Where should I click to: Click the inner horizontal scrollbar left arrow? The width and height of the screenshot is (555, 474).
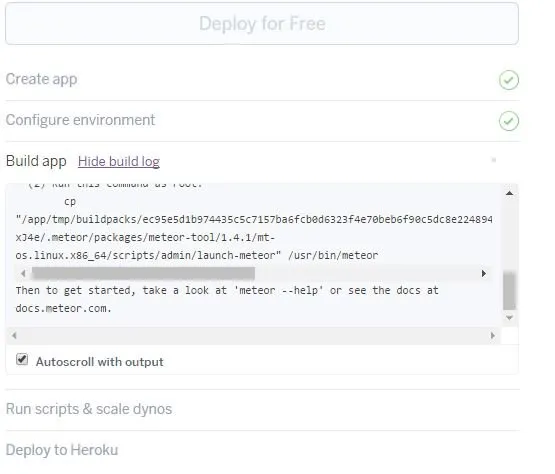point(23,273)
